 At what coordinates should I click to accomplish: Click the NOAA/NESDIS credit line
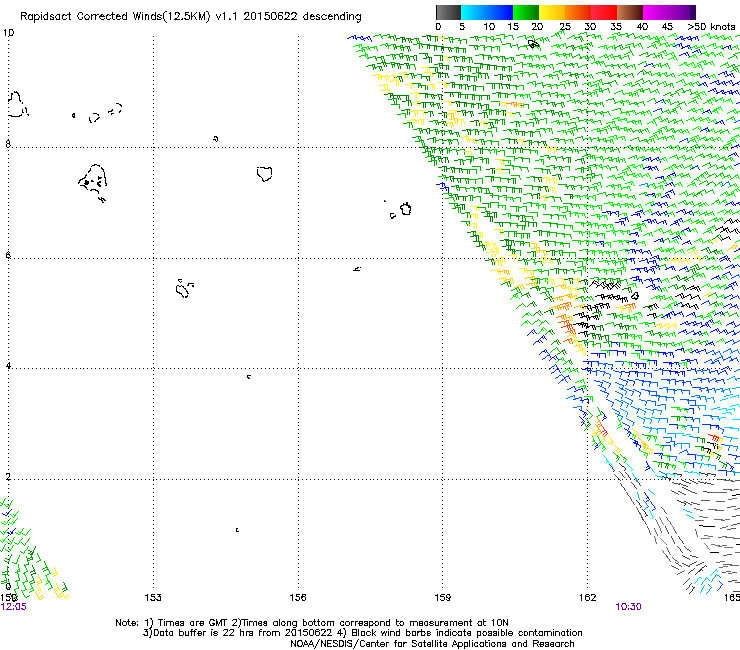click(x=432, y=644)
